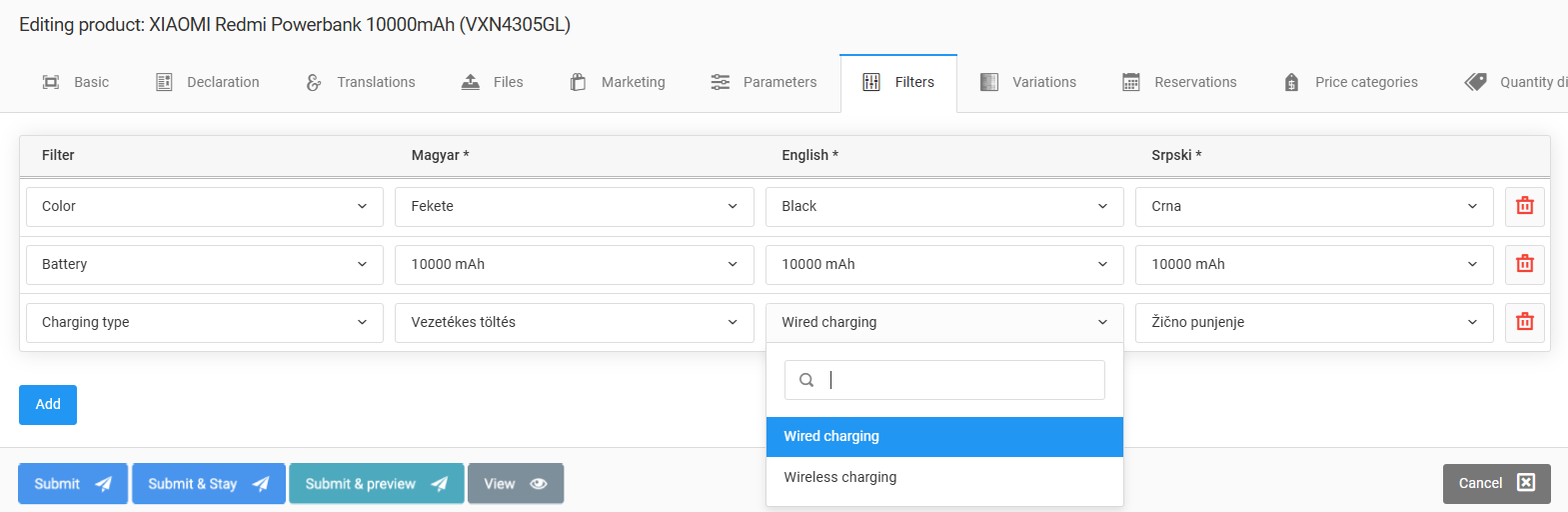Open the Magyar Fekete dropdown
Viewport: 1568px width, 512px height.
pos(574,206)
